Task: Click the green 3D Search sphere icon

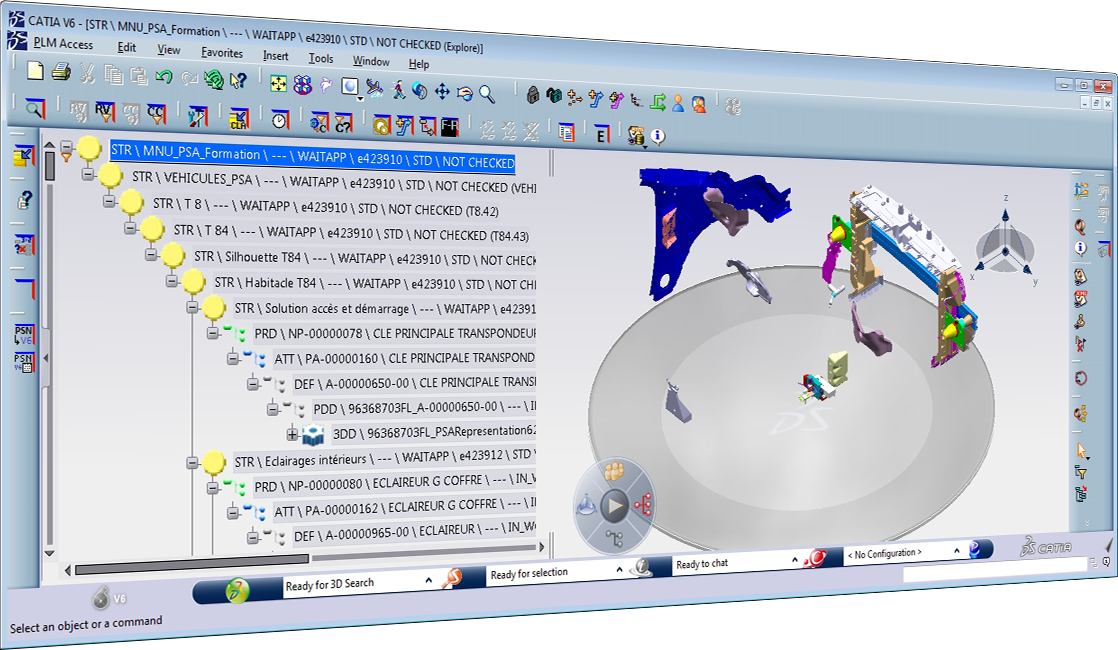Action: (237, 590)
